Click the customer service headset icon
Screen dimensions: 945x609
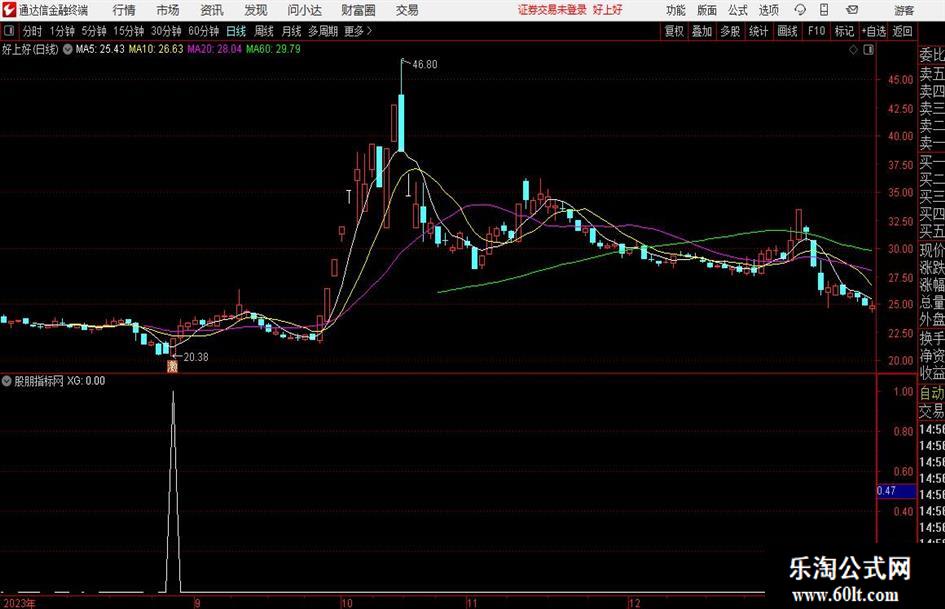coord(800,10)
